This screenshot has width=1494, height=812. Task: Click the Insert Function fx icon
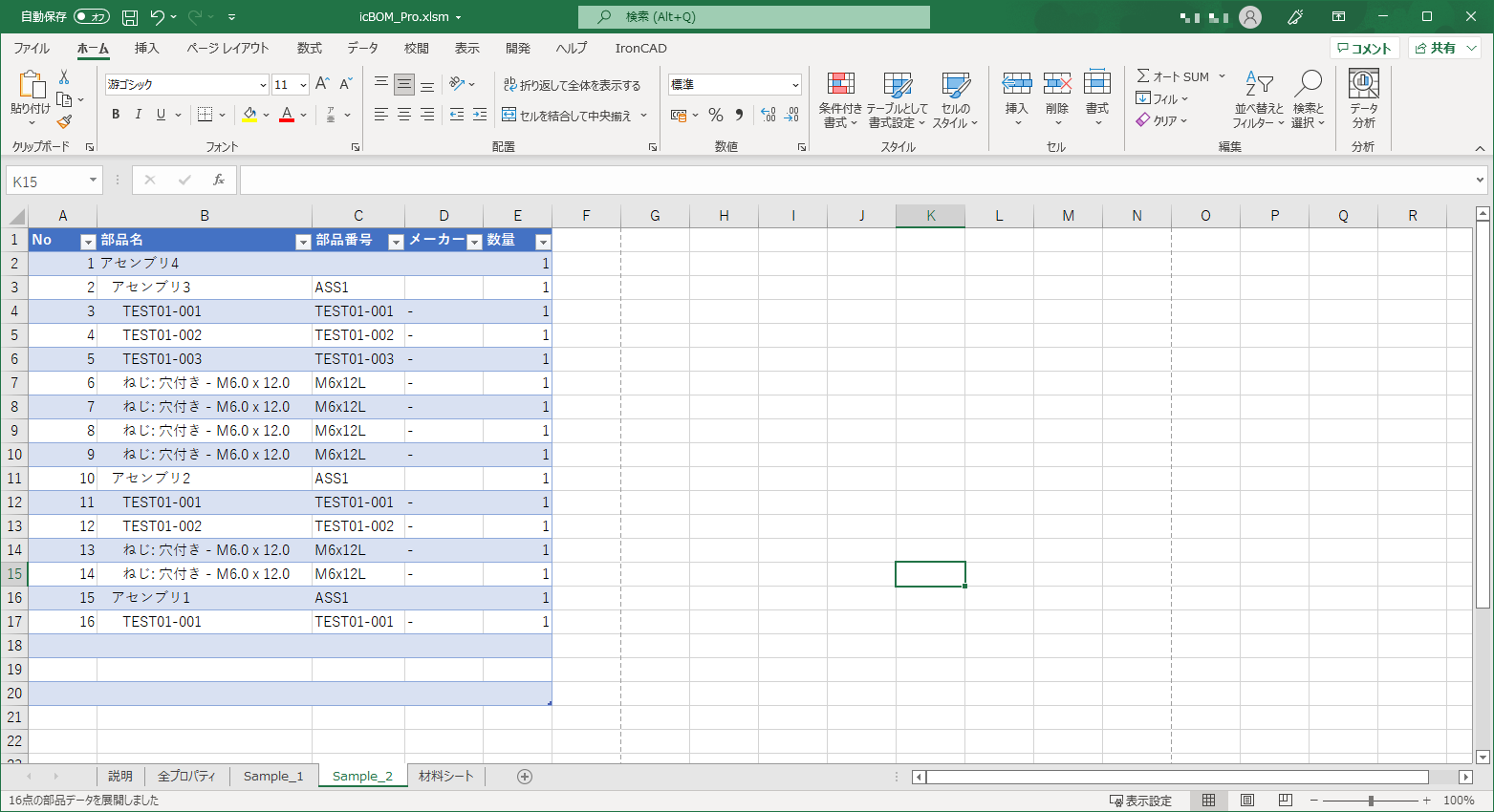[x=219, y=181]
